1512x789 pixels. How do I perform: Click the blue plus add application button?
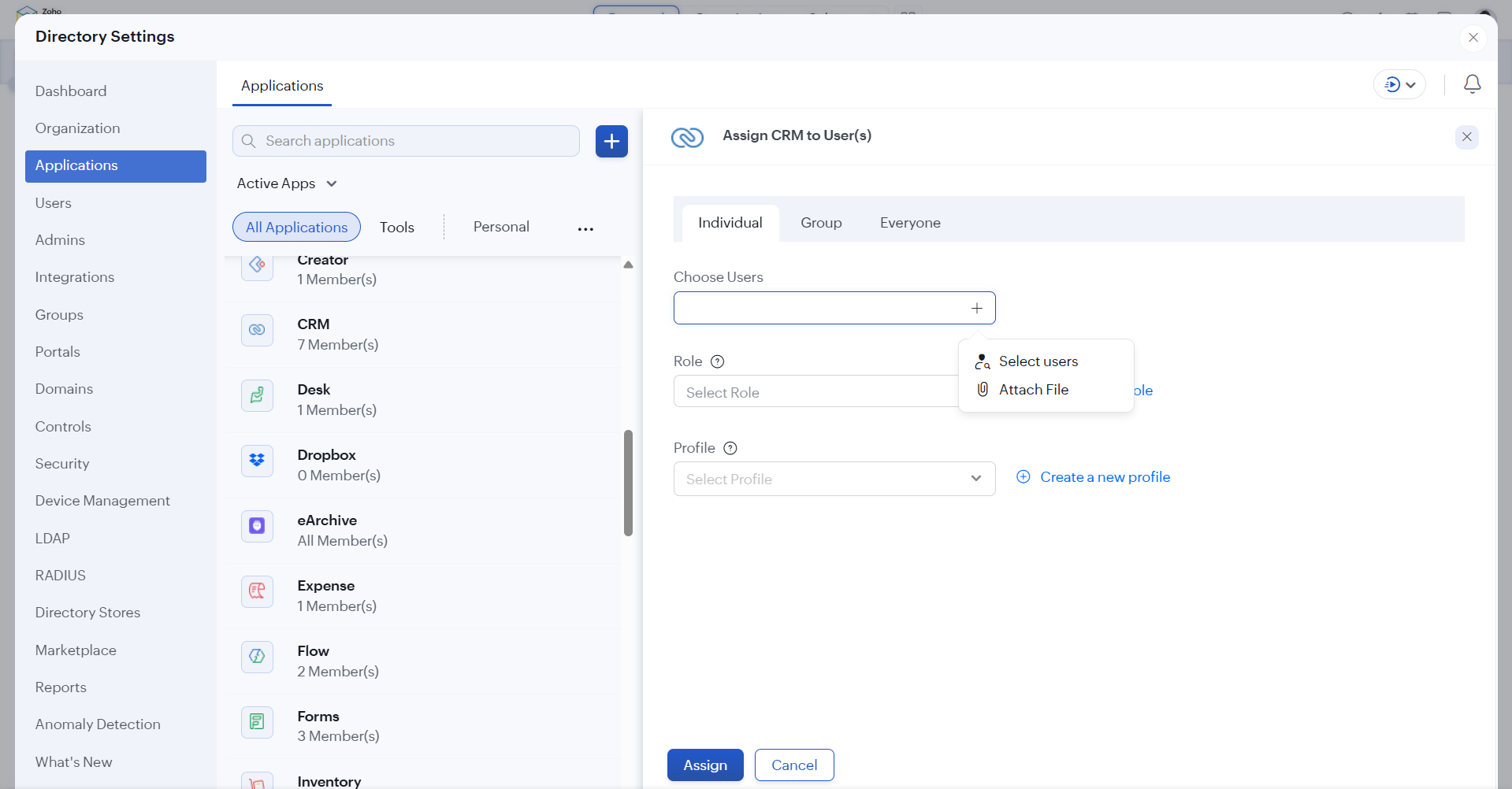point(611,142)
